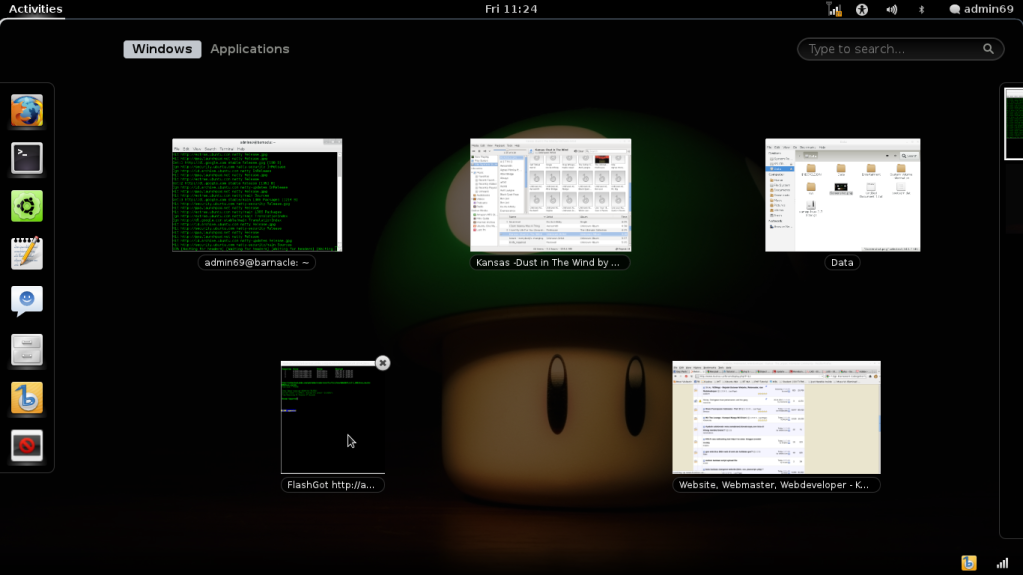
Task: Open the green Ubuntu circle app icon
Action: pyautogui.click(x=27, y=206)
